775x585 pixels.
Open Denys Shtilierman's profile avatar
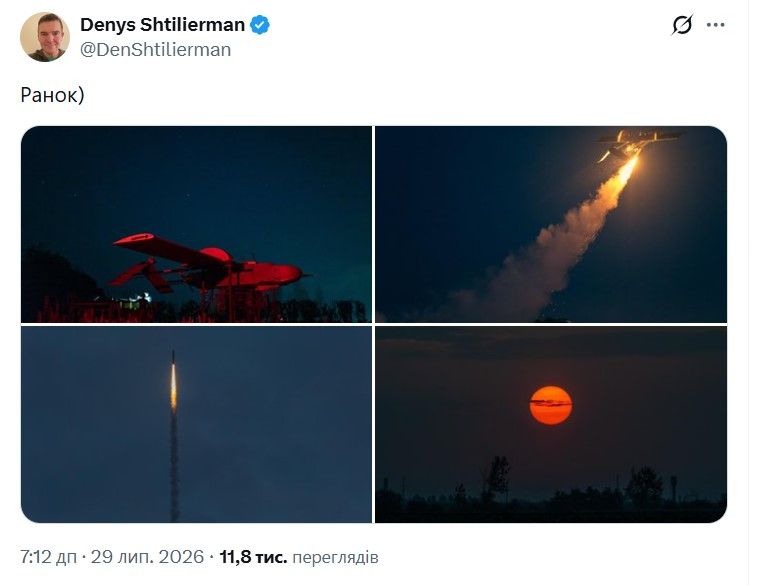tap(44, 37)
